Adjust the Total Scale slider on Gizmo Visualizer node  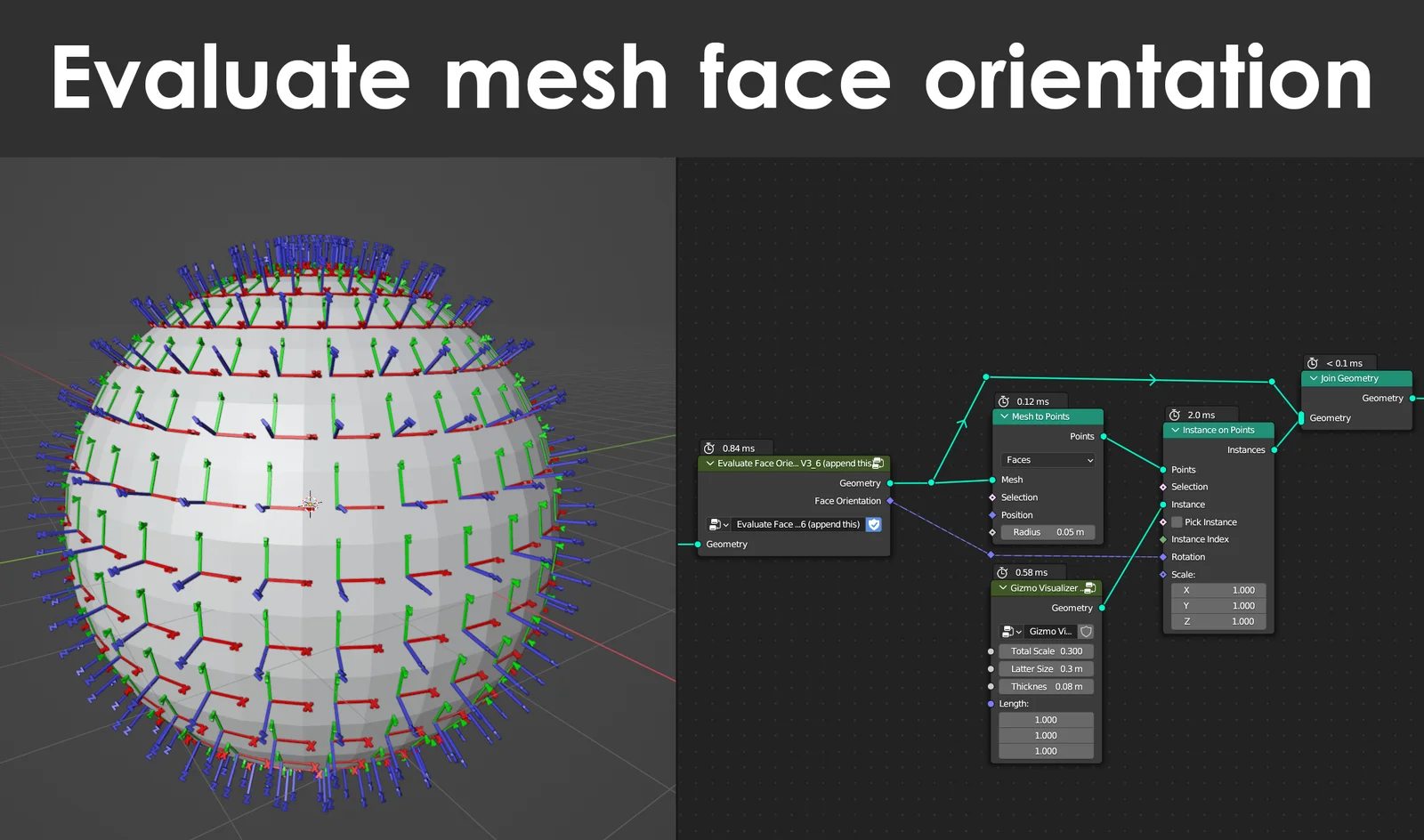[x=1046, y=650]
